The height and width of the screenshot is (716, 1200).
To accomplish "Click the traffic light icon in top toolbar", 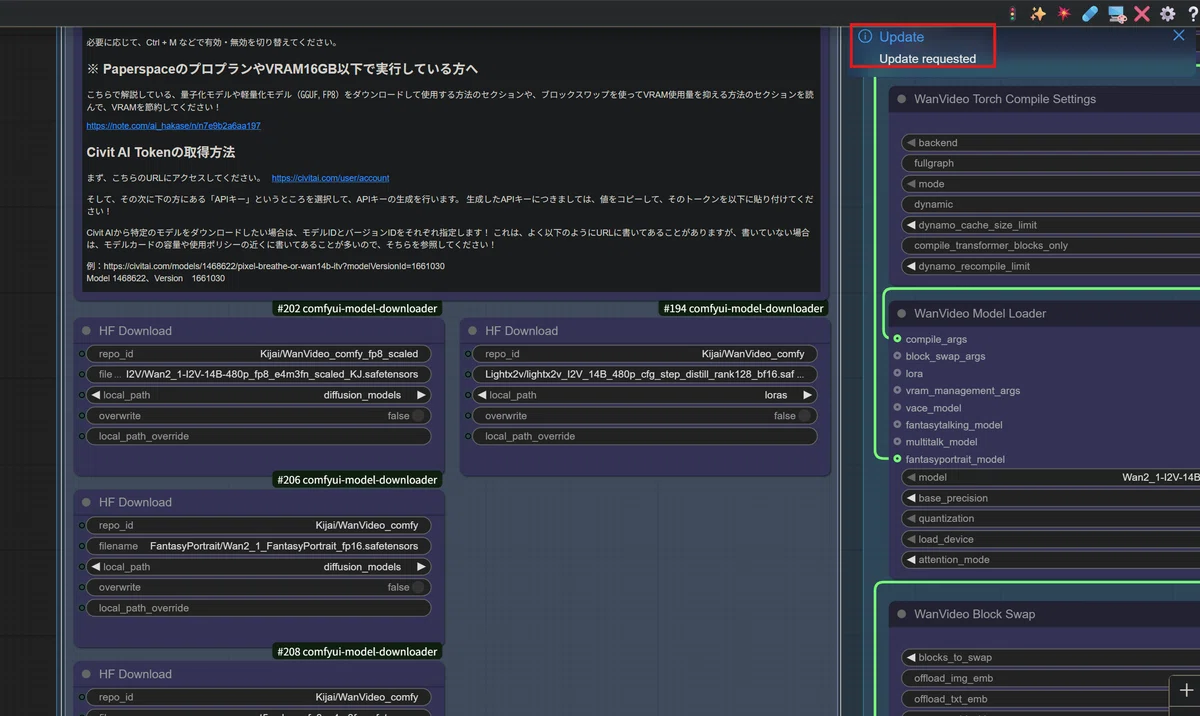I will pyautogui.click(x=1013, y=14).
